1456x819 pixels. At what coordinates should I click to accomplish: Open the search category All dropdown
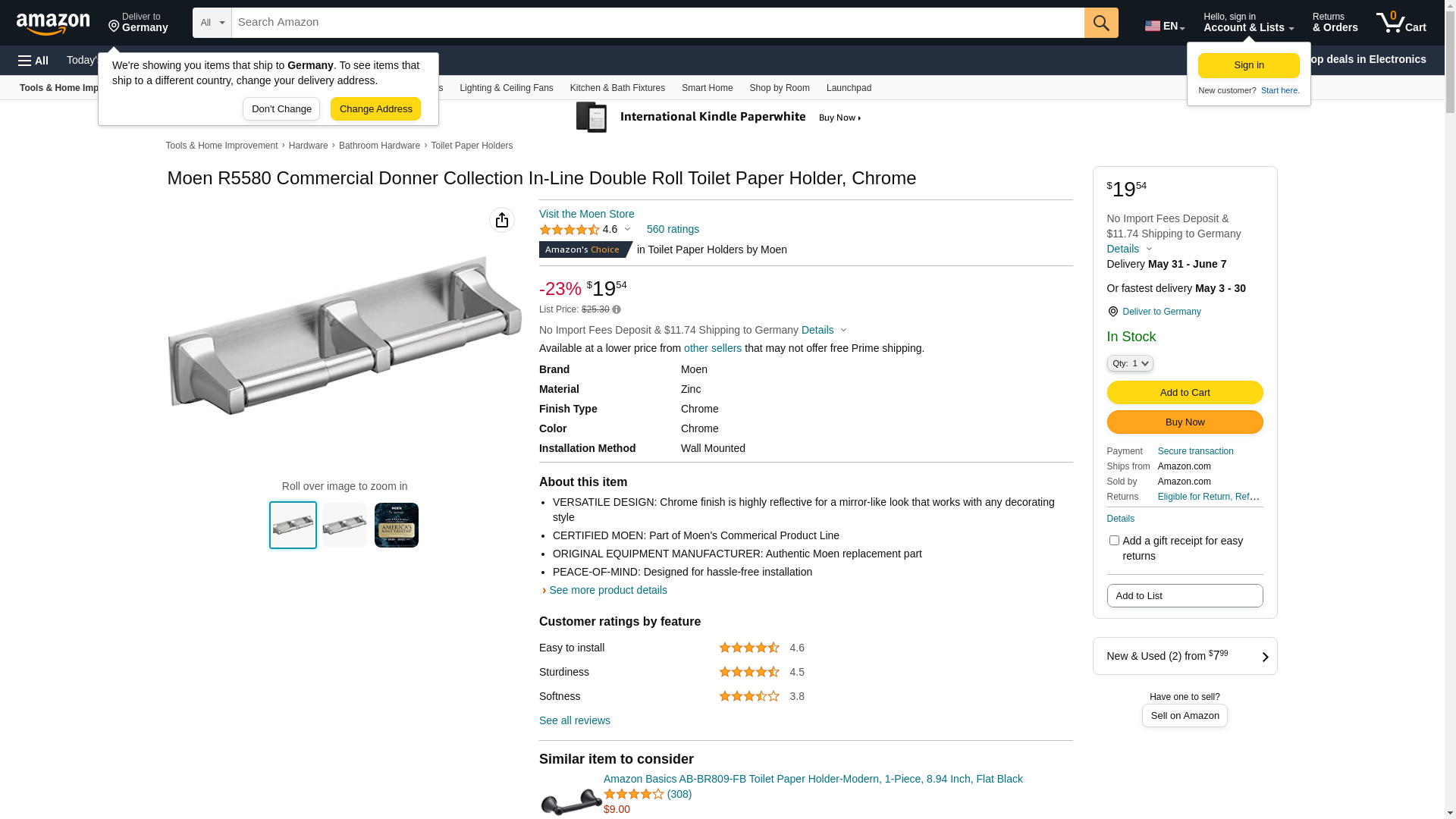(x=212, y=23)
